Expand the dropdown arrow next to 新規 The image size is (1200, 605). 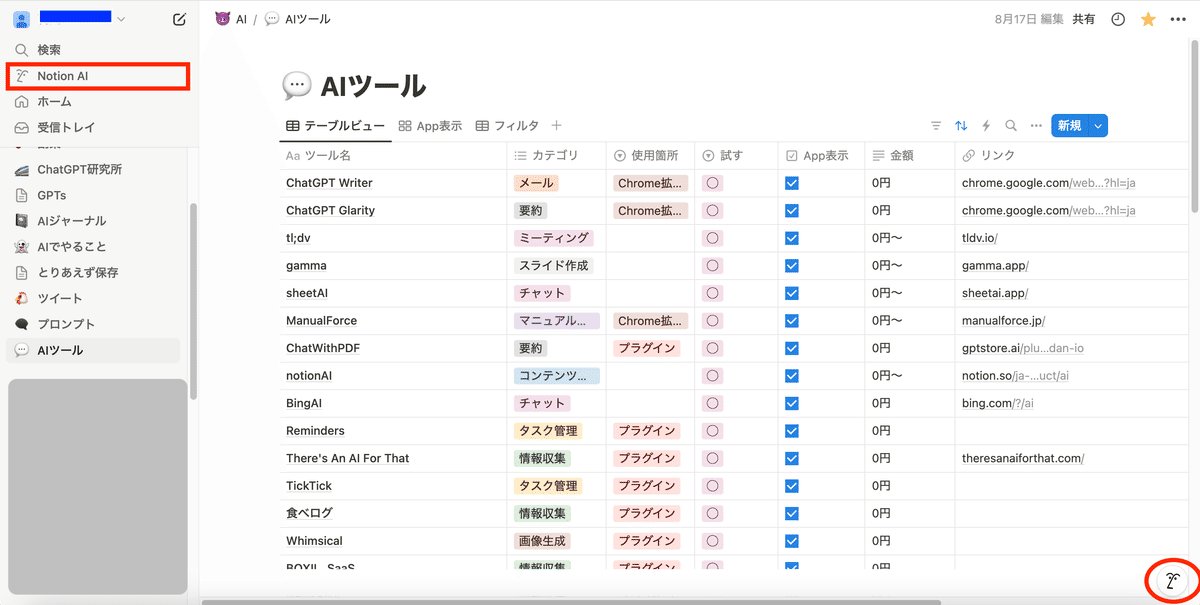1098,126
